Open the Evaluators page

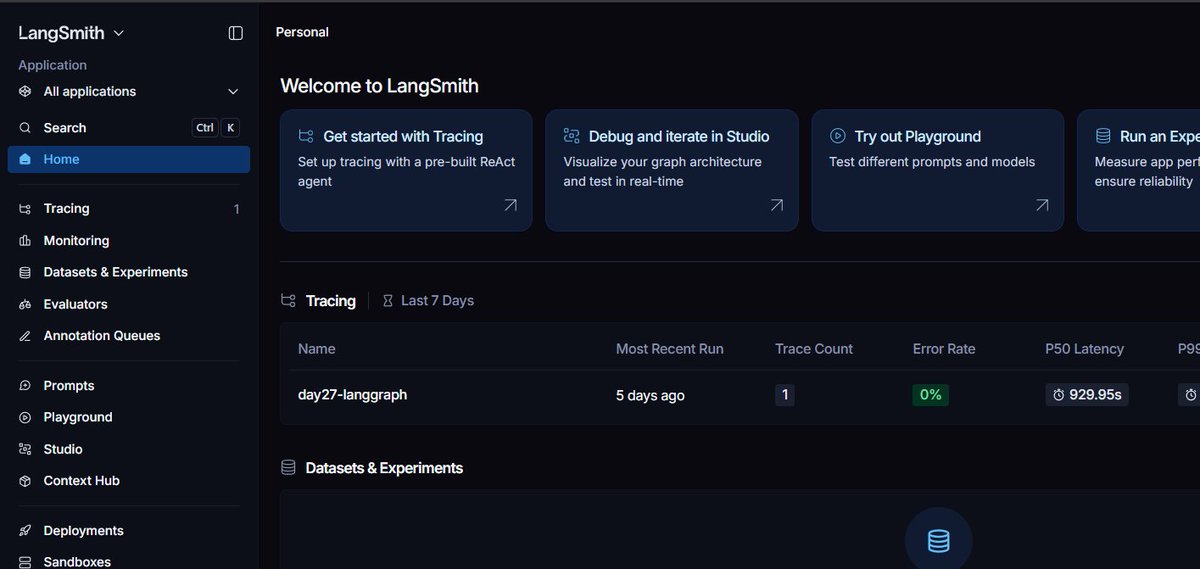[129, 304]
